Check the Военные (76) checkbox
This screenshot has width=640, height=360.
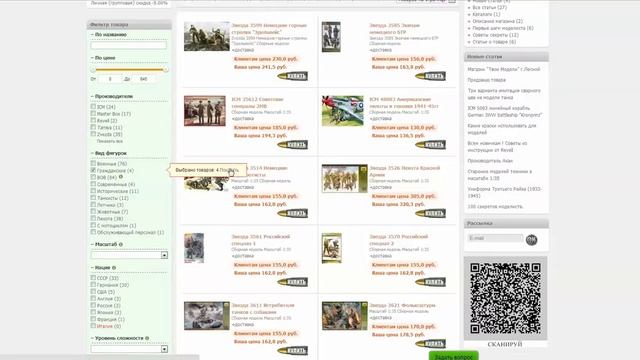(x=93, y=163)
